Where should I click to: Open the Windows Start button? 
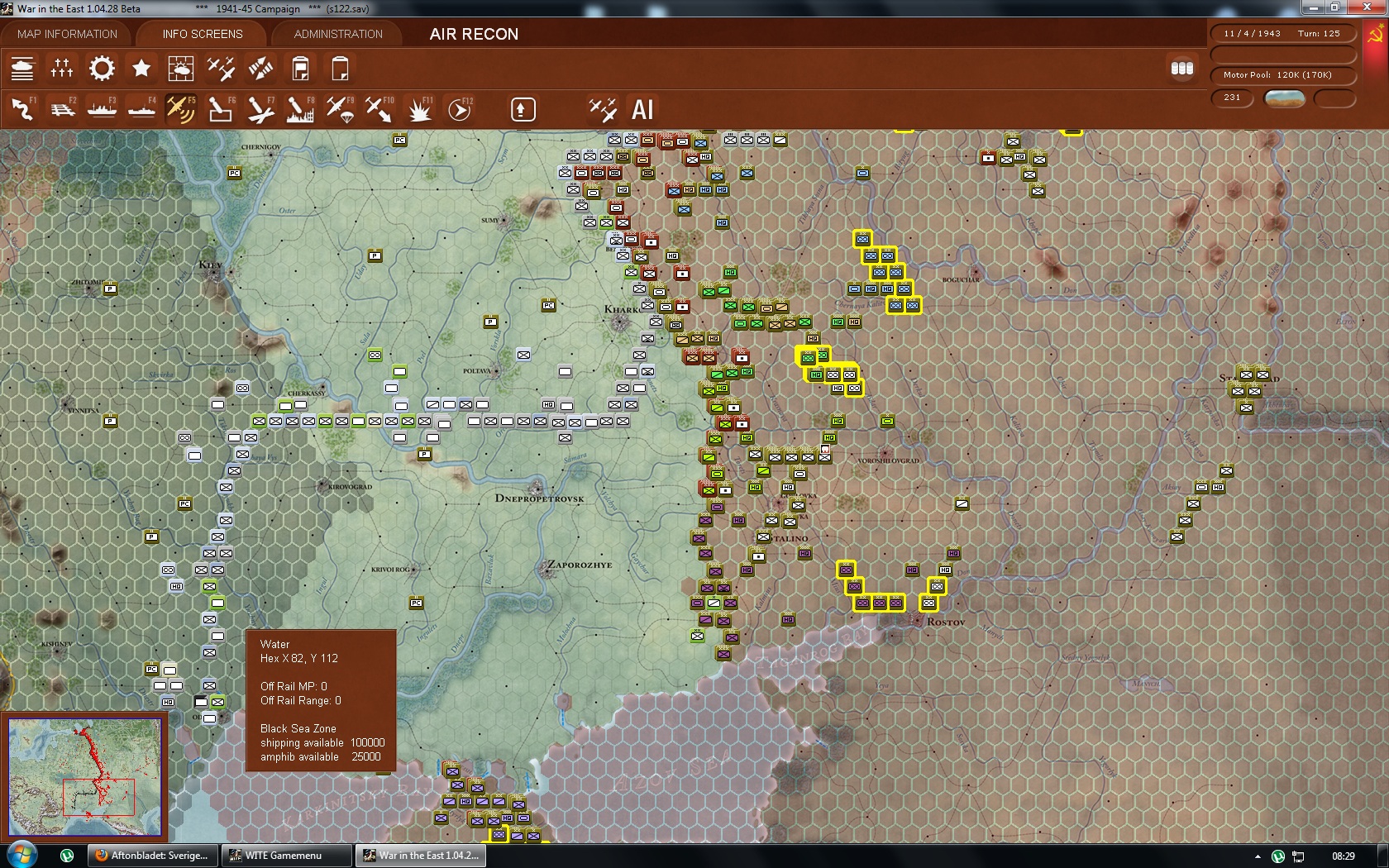[x=21, y=855]
